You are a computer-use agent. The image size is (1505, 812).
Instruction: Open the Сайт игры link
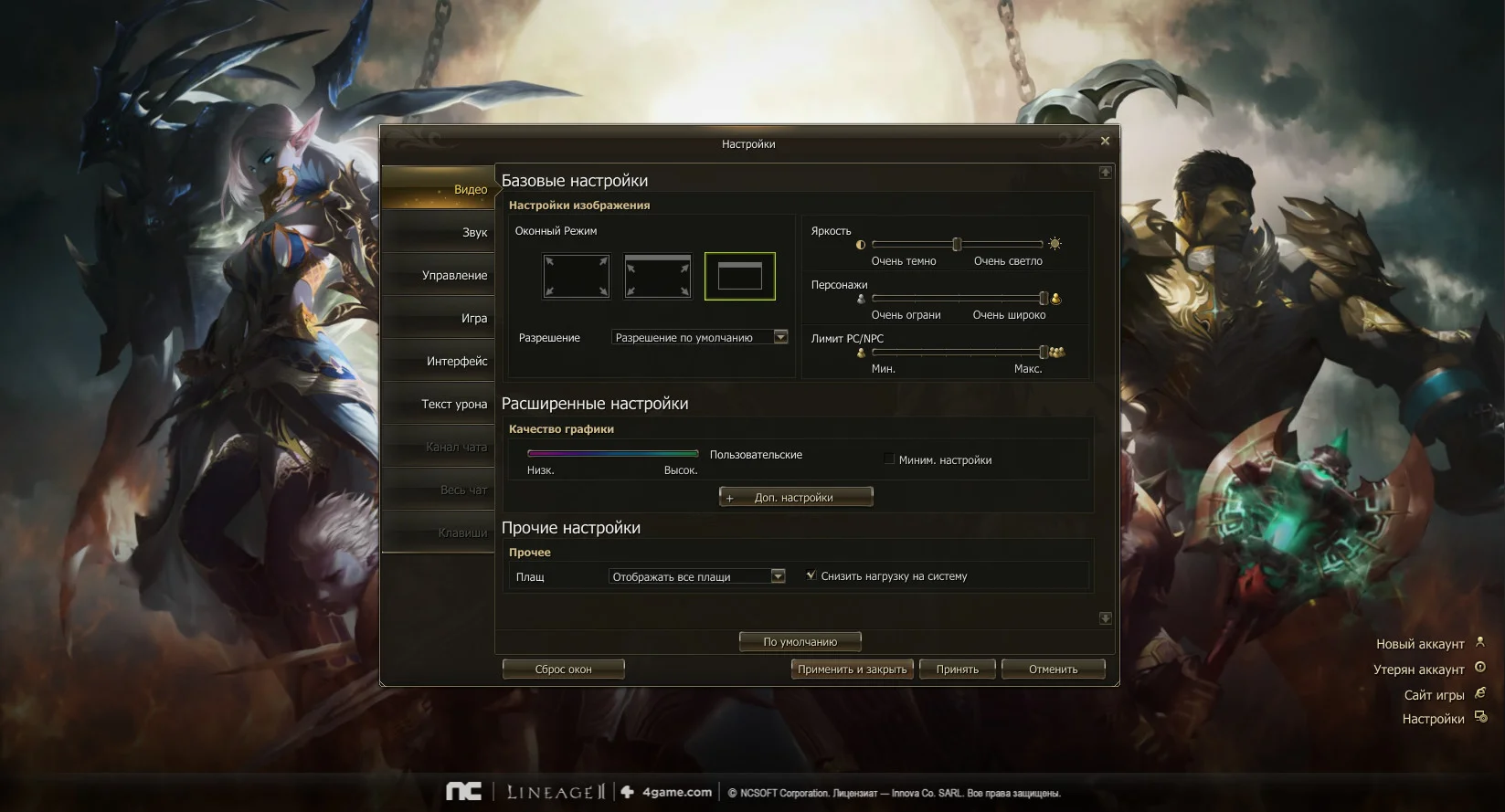[x=1435, y=695]
